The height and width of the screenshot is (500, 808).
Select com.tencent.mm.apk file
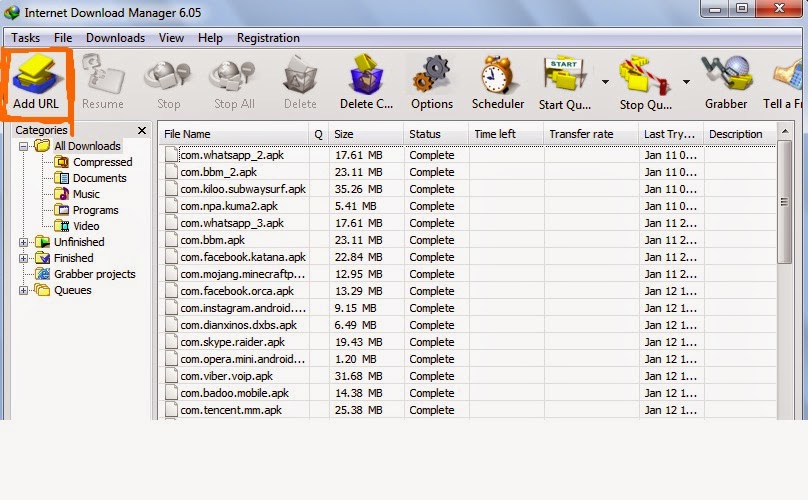[231, 410]
